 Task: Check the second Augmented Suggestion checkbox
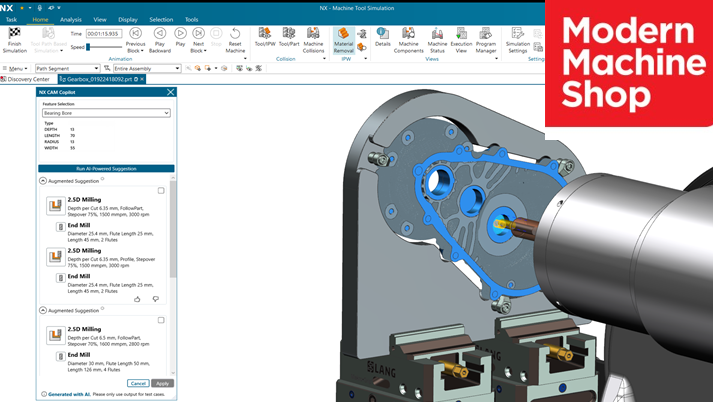pyautogui.click(x=161, y=320)
